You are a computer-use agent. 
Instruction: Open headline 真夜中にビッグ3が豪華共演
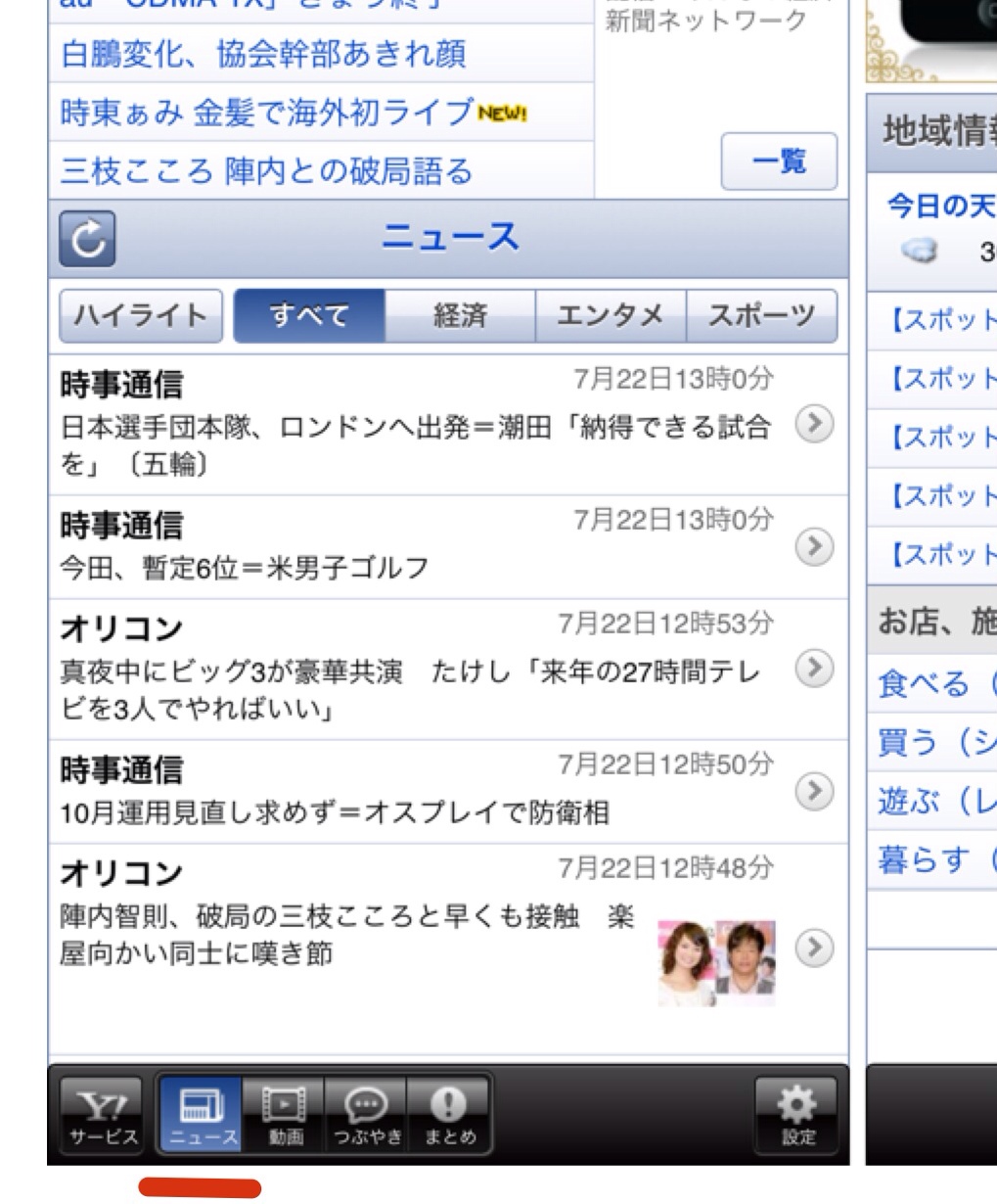[x=411, y=690]
